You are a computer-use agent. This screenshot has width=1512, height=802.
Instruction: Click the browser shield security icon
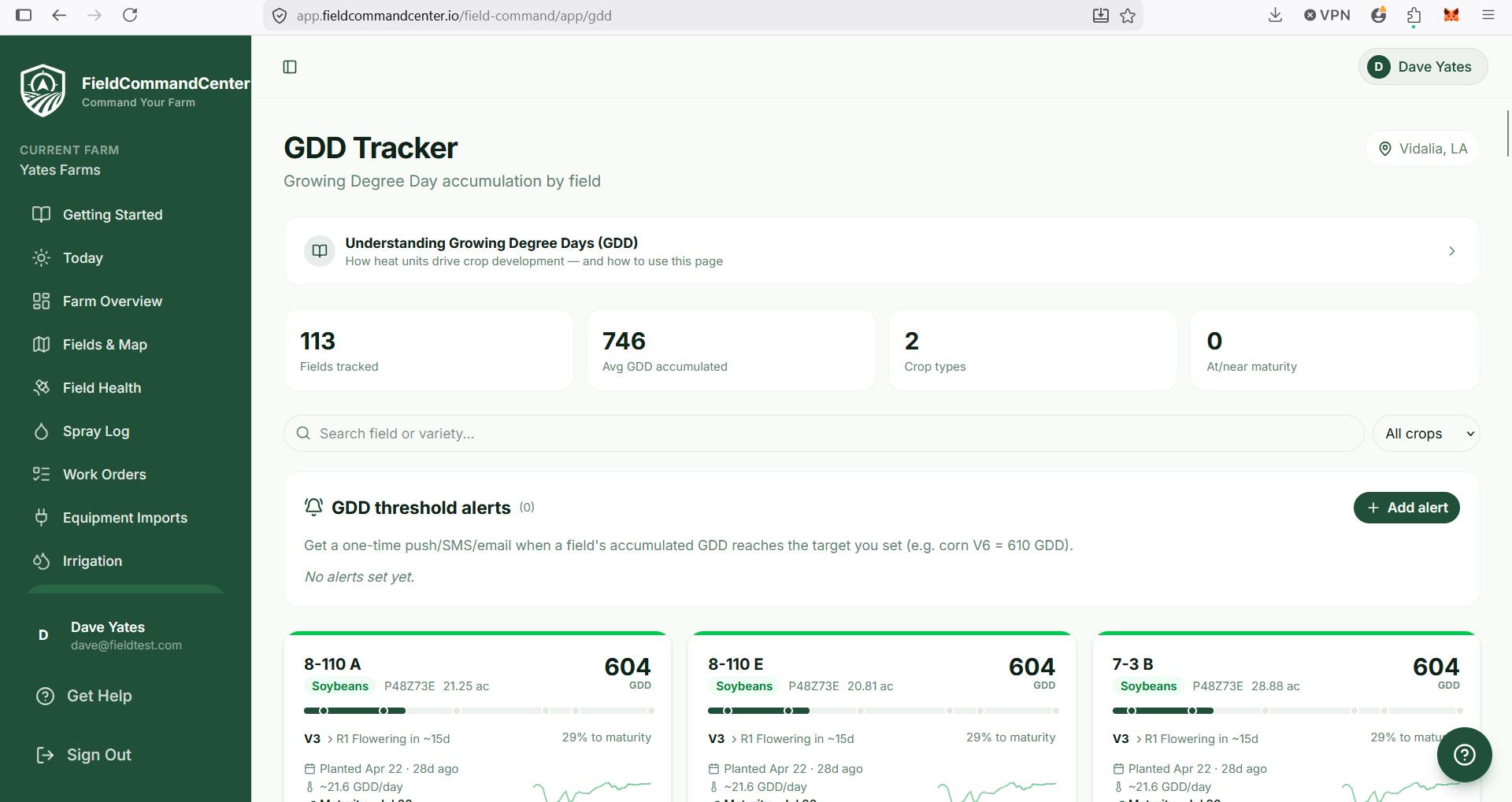point(279,16)
